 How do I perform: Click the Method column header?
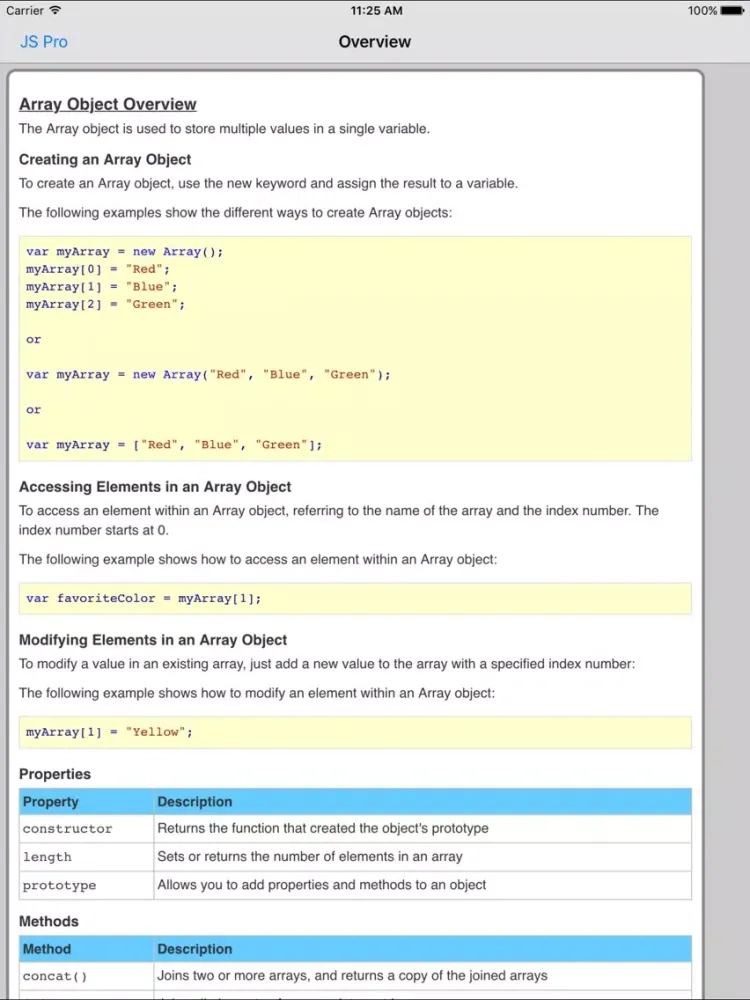[x=47, y=949]
